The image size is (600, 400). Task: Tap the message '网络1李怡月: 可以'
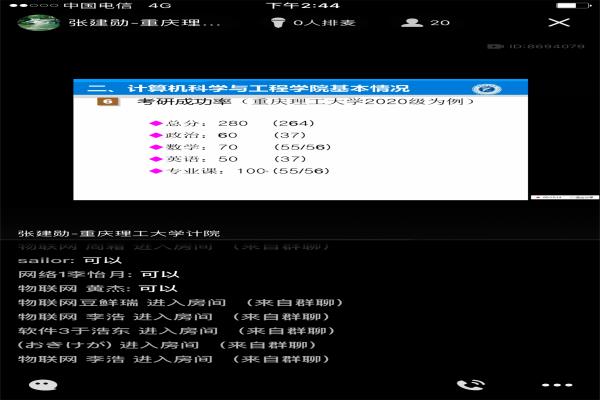pos(99,274)
